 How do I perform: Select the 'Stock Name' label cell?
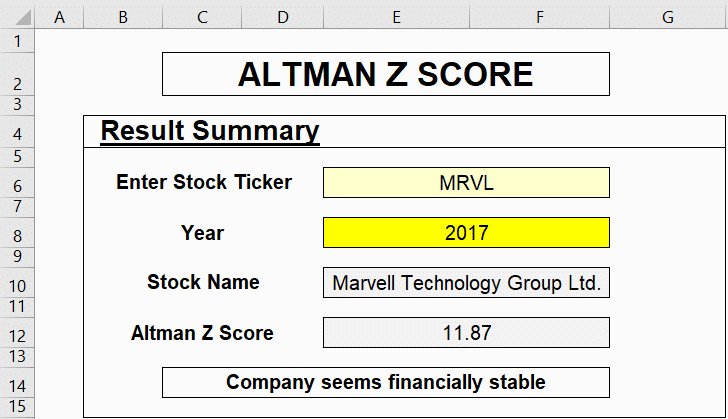pyautogui.click(x=203, y=282)
